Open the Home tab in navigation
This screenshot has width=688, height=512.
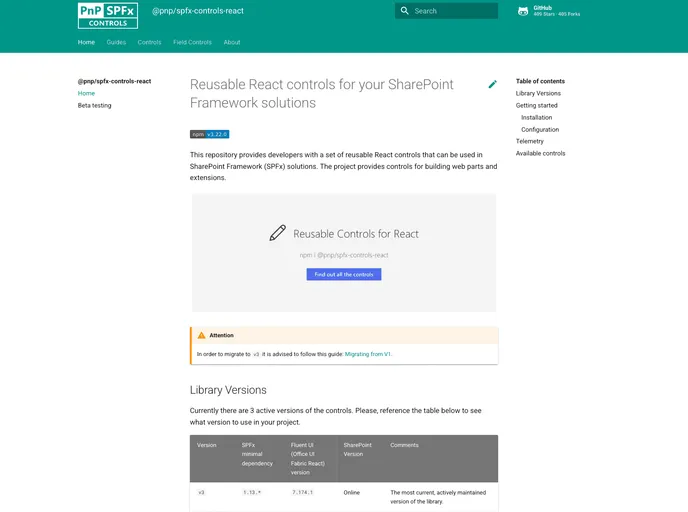[86, 42]
